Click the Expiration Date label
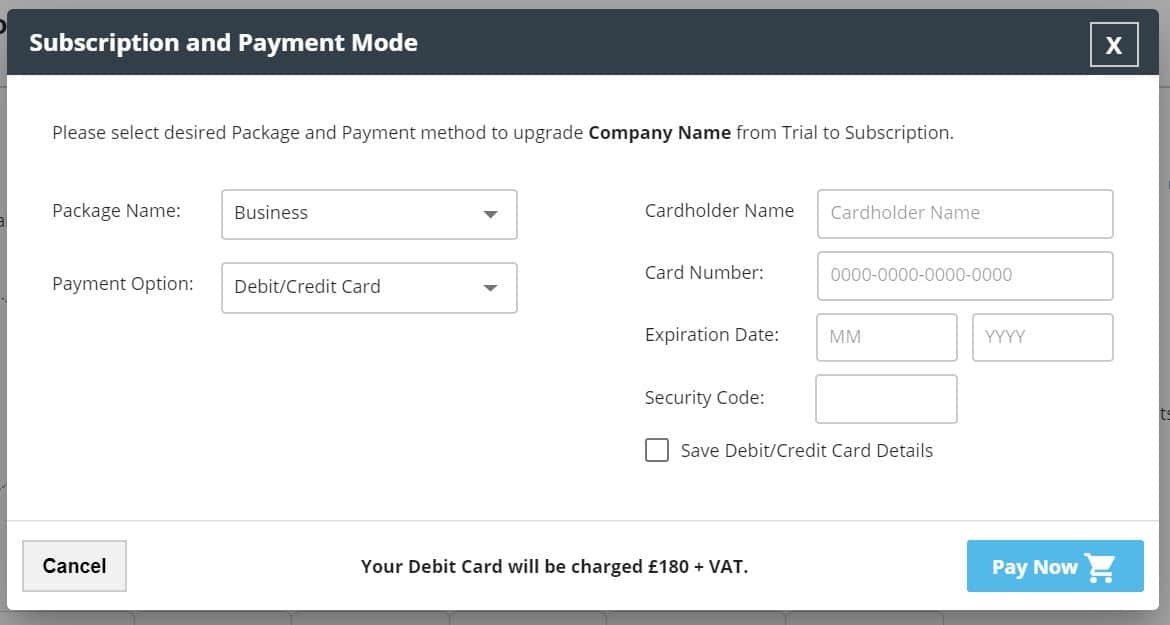 (711, 335)
